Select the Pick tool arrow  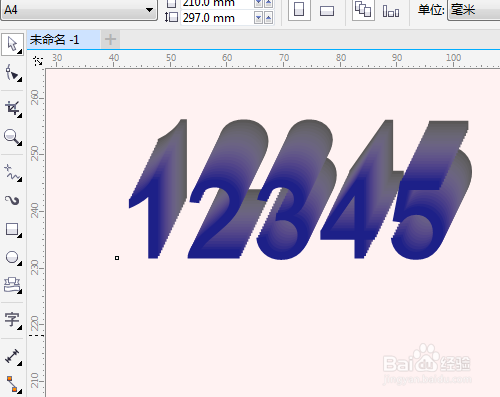(12, 44)
